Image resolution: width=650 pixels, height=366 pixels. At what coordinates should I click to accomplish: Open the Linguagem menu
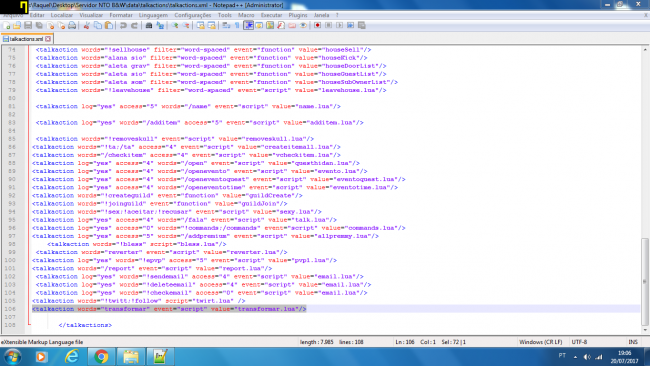tap(153, 15)
